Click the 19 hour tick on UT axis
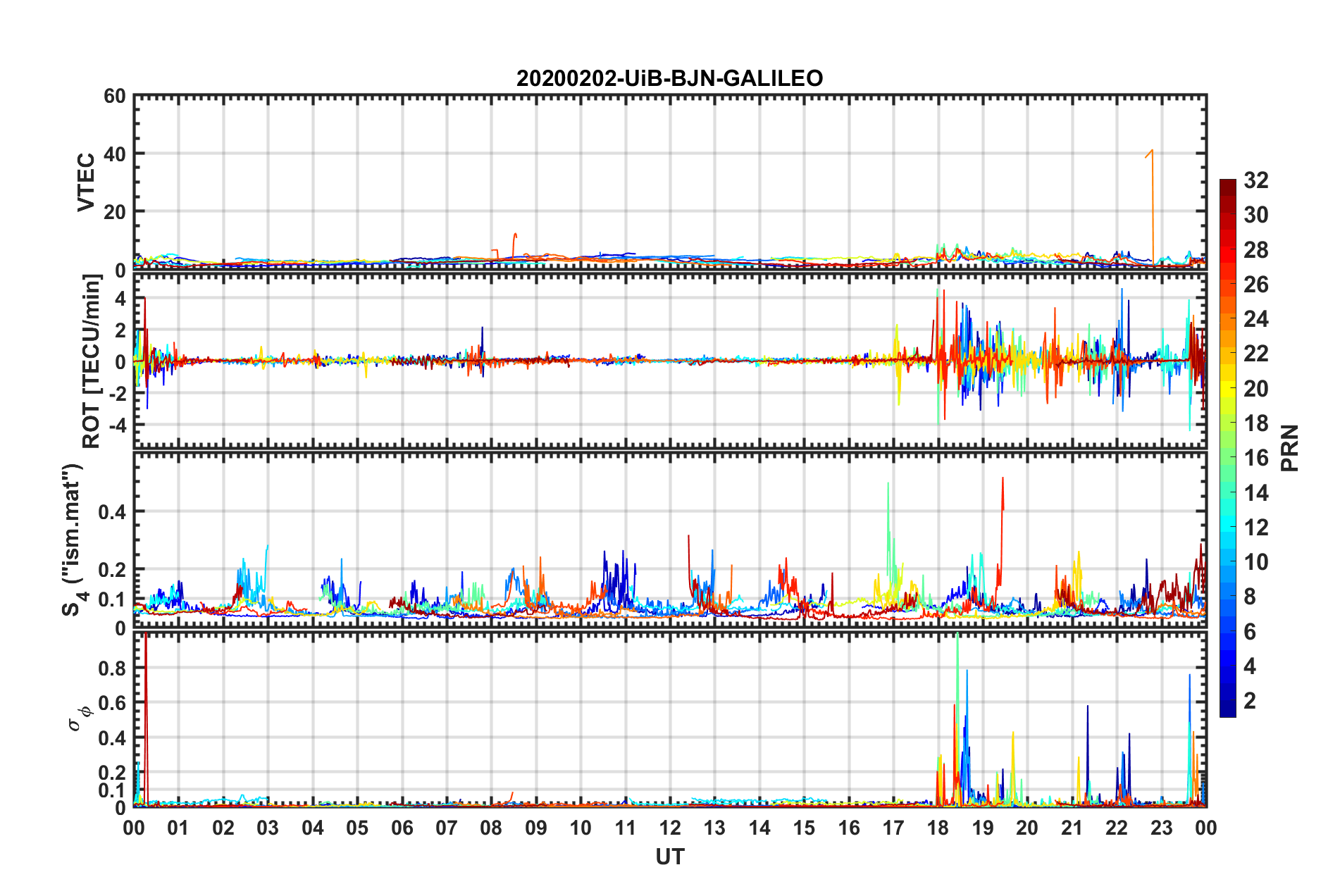The width and height of the screenshot is (1340, 896). click(983, 828)
